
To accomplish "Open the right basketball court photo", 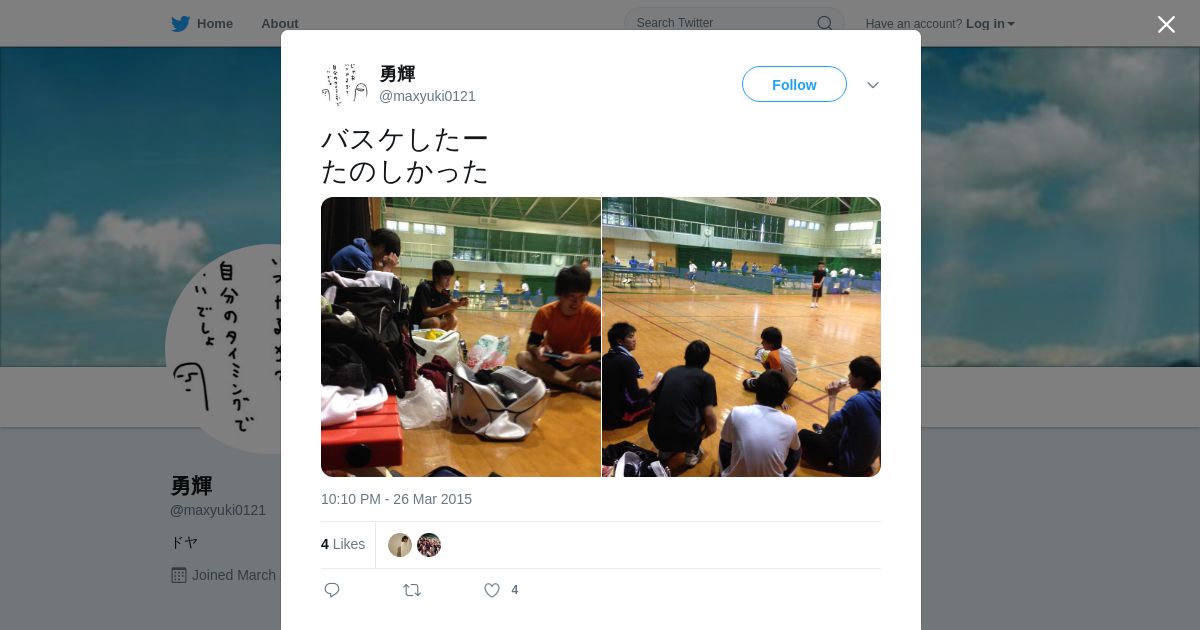I will click(x=741, y=337).
